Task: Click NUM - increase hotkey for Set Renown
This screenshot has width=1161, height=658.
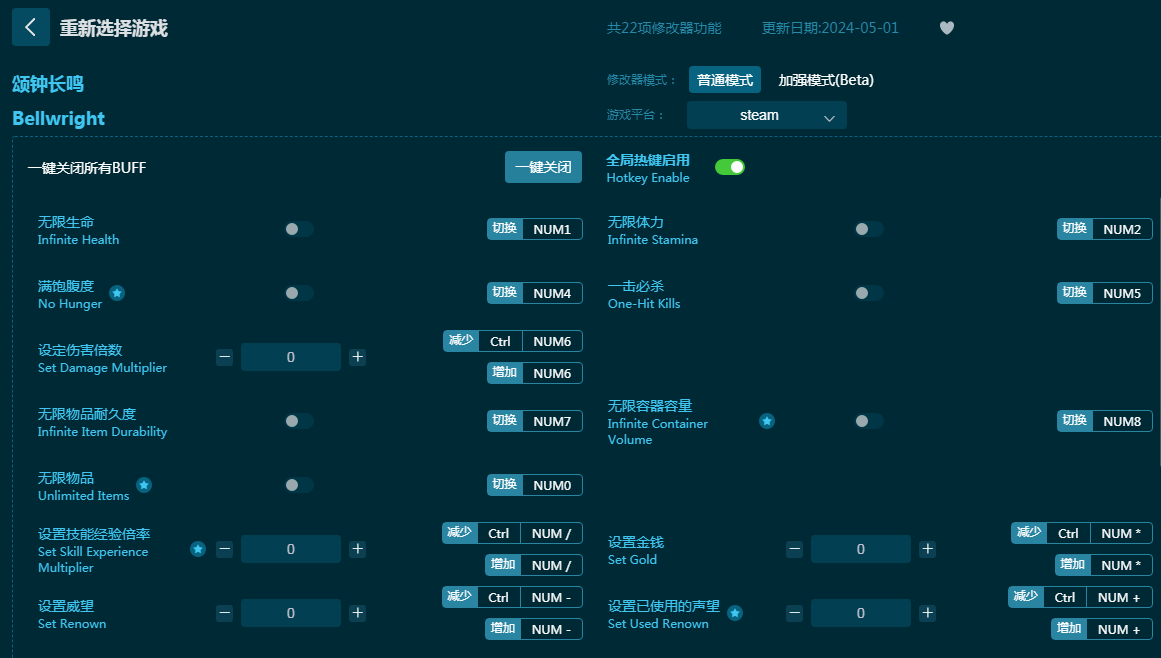Action: point(534,629)
